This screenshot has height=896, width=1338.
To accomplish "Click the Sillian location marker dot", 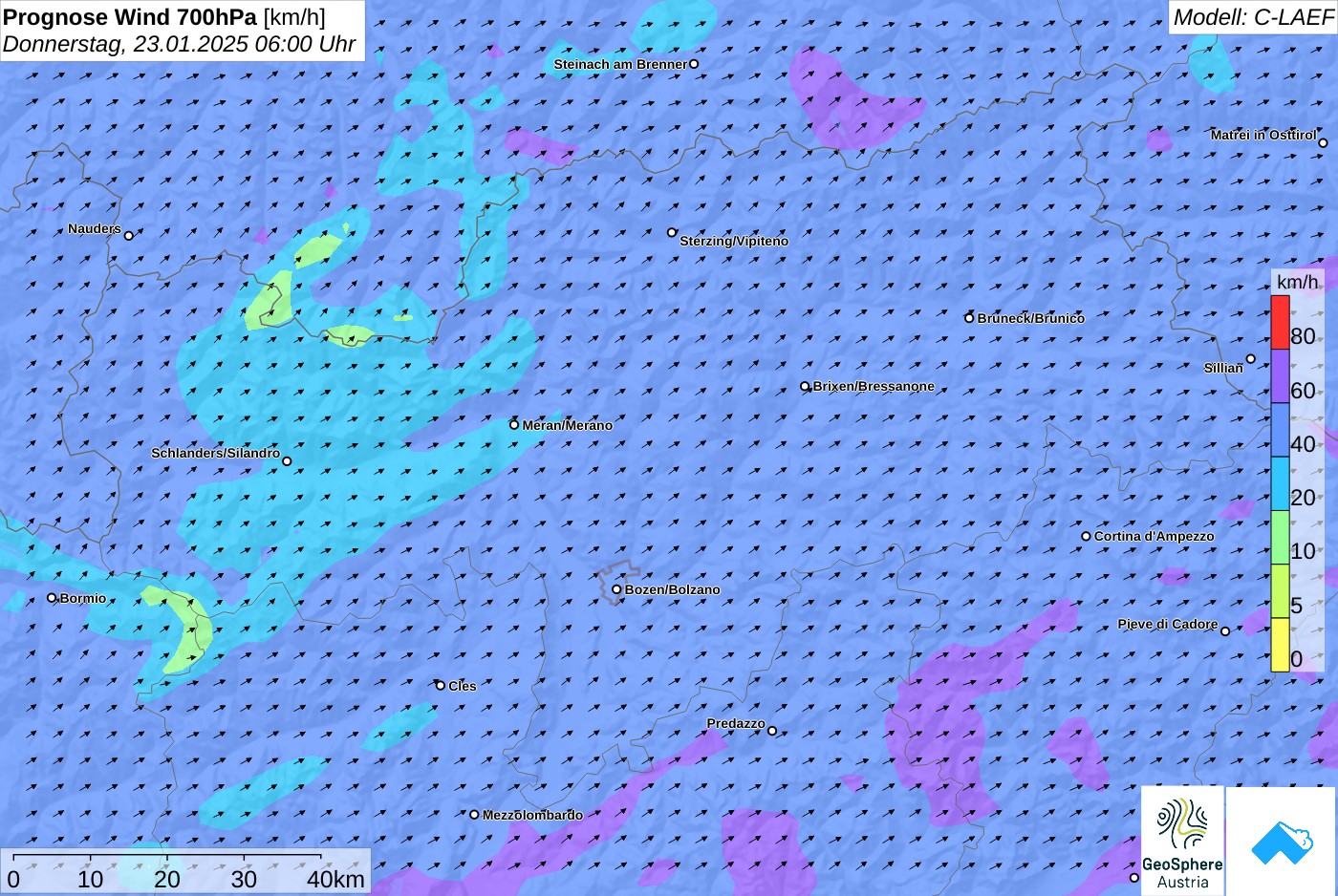I will [1251, 359].
